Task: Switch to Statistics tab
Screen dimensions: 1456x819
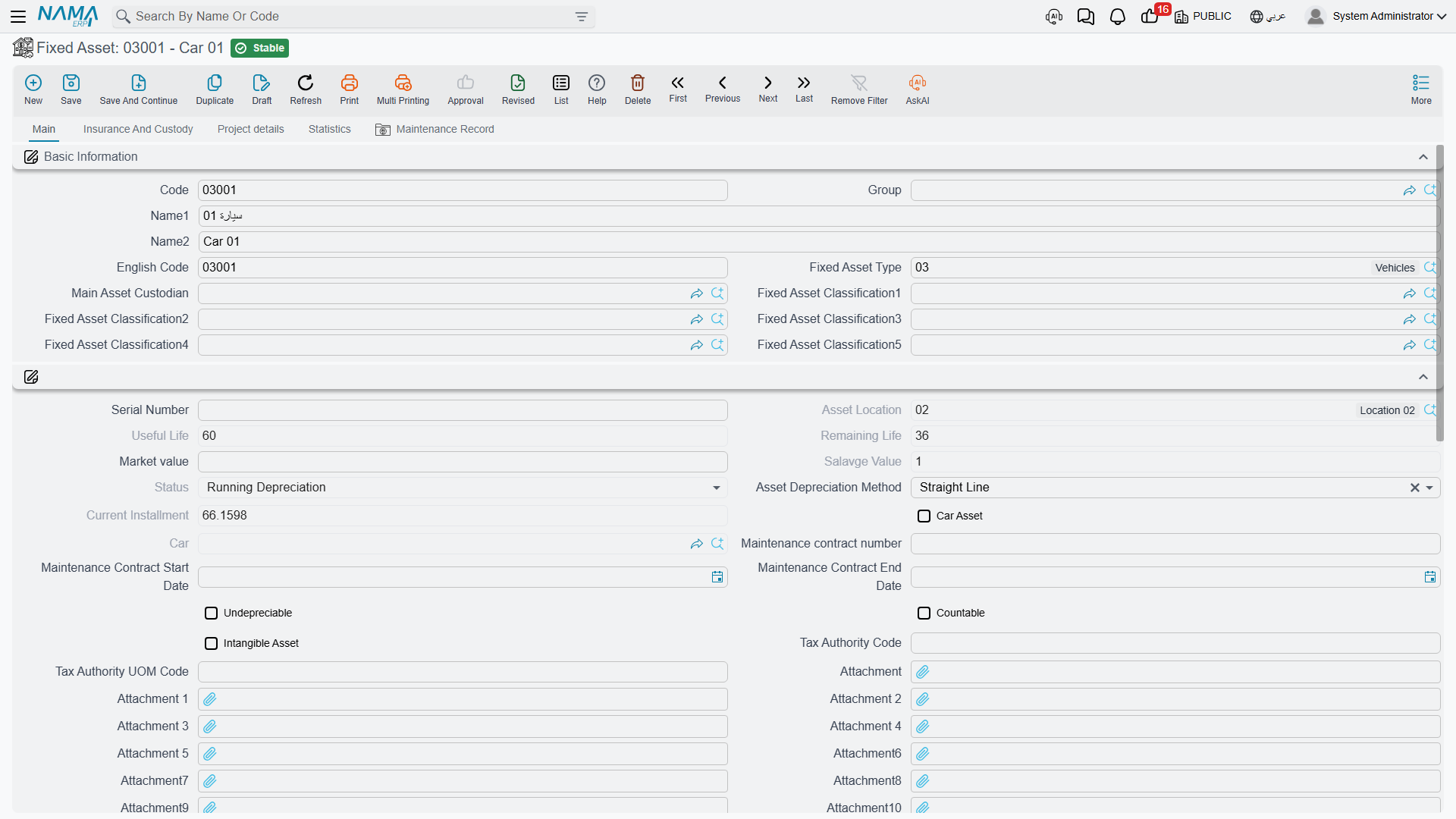Action: coord(330,130)
